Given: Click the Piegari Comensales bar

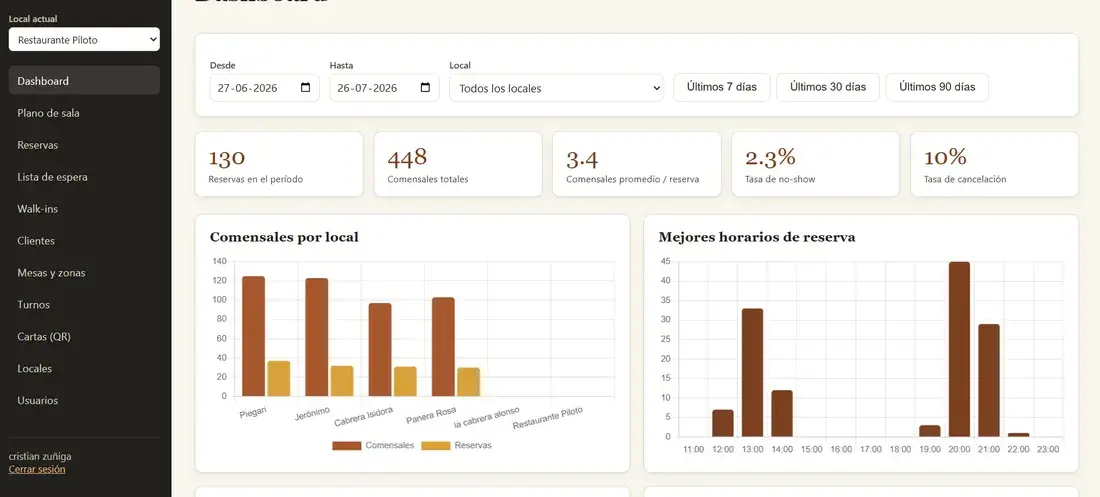Looking at the screenshot, I should (253, 336).
